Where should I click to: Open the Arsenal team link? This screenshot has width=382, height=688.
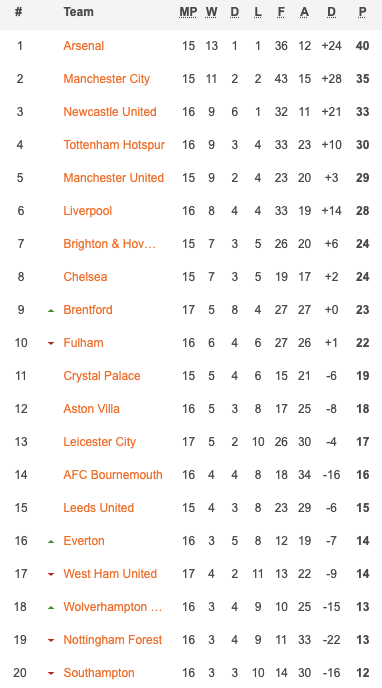(84, 46)
